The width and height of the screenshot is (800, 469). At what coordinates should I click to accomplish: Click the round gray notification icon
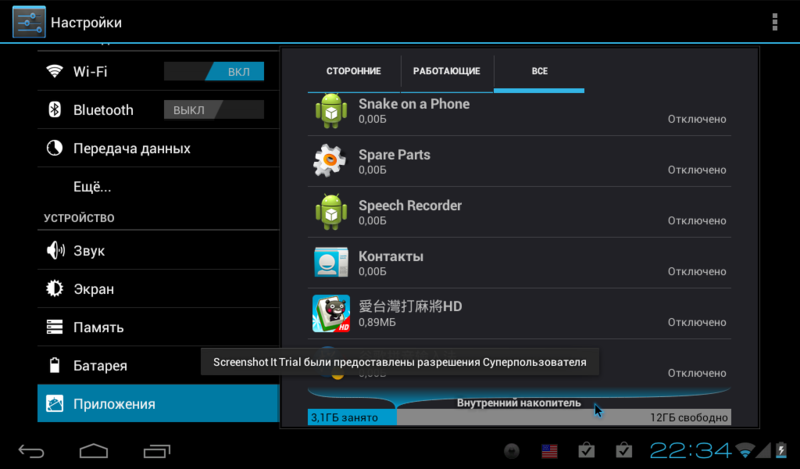[x=512, y=451]
